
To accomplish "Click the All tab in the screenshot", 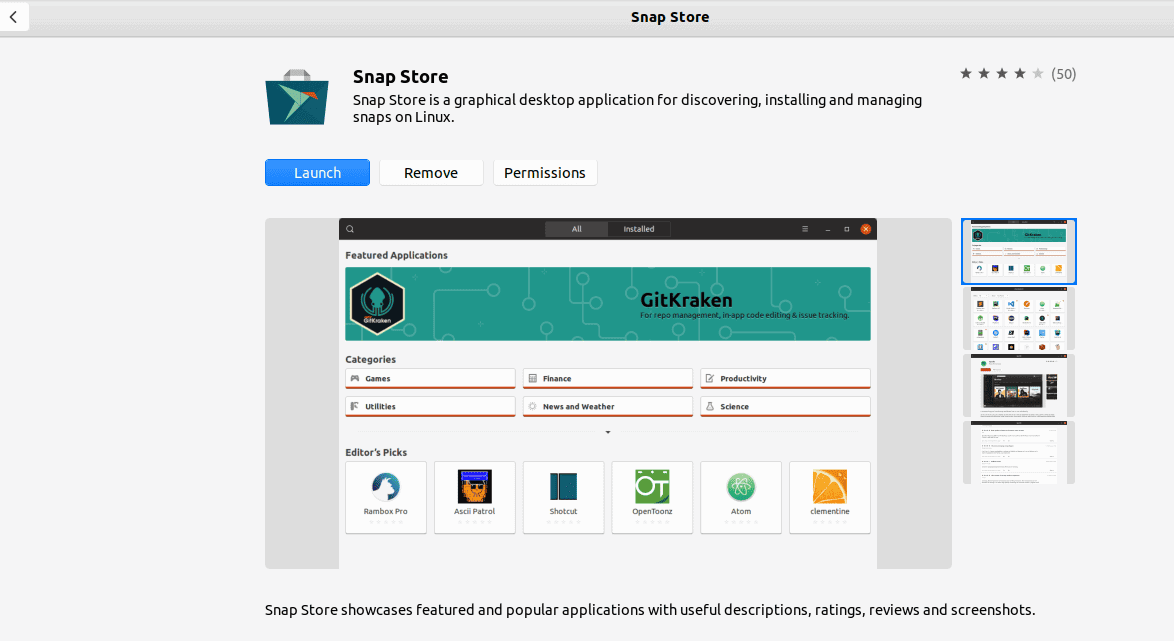I will [x=577, y=229].
